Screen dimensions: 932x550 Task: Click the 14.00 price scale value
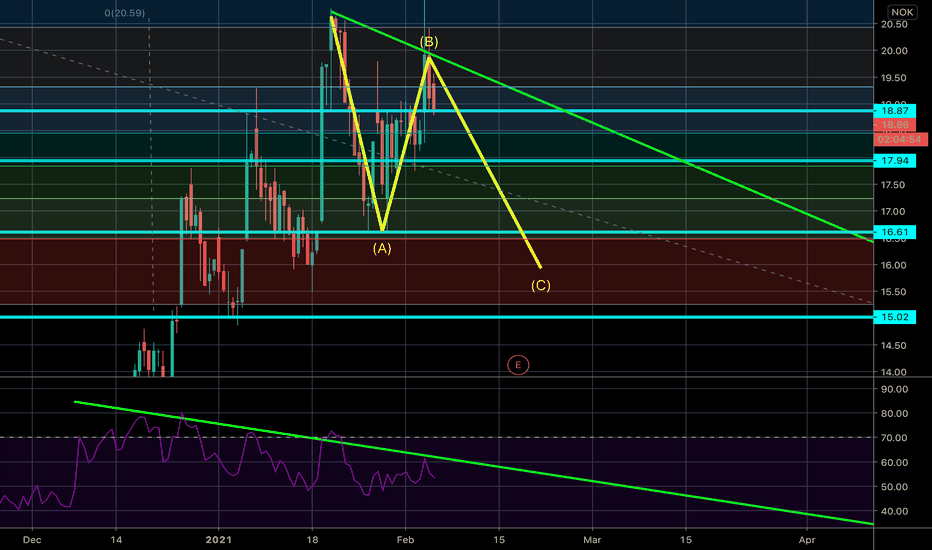(894, 372)
